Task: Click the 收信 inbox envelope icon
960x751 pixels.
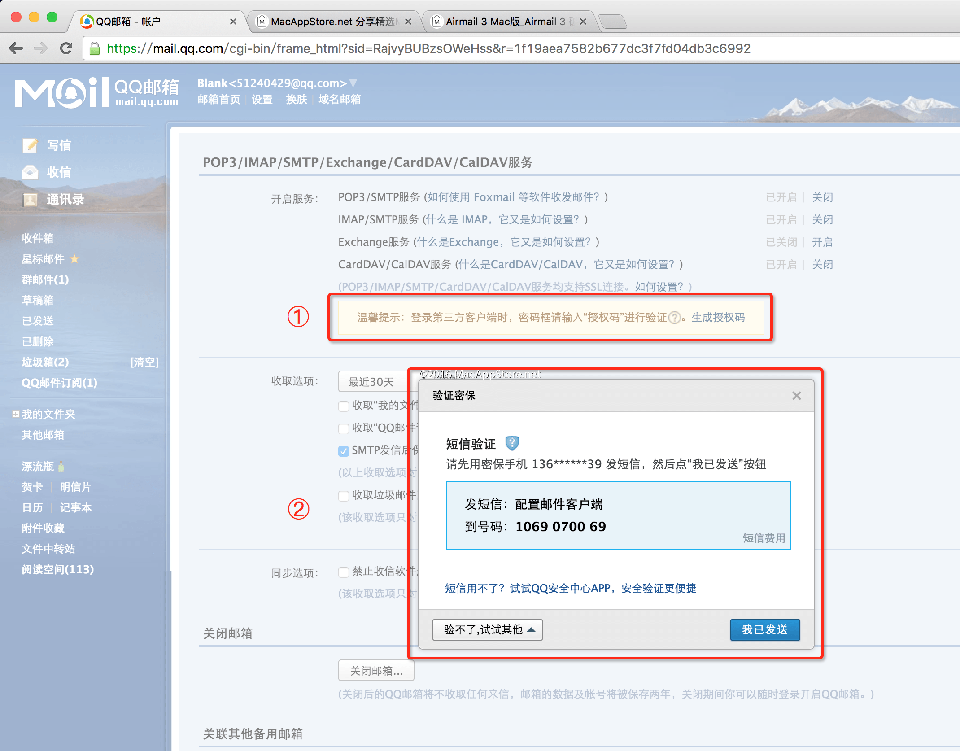Action: (30, 172)
